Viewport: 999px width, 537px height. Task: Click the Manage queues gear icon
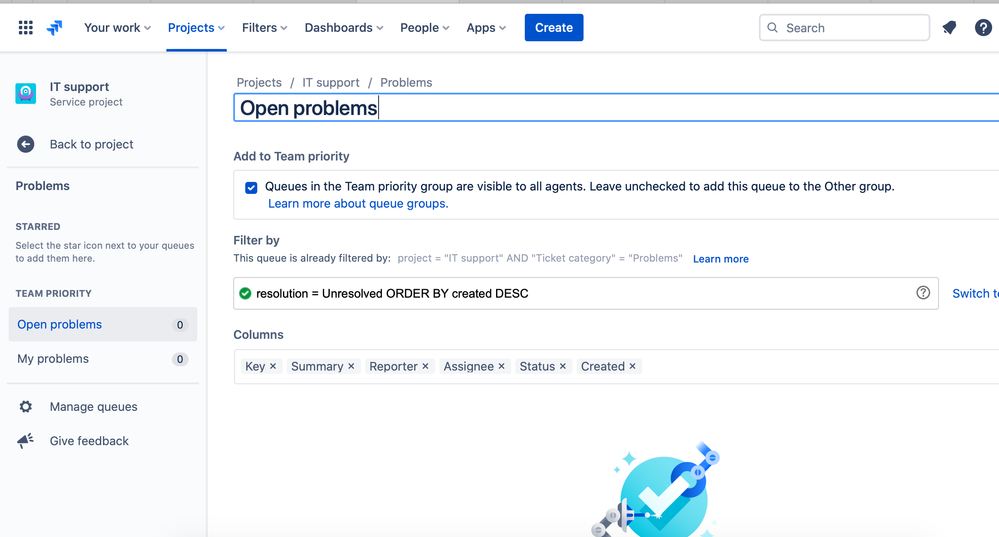pos(25,406)
